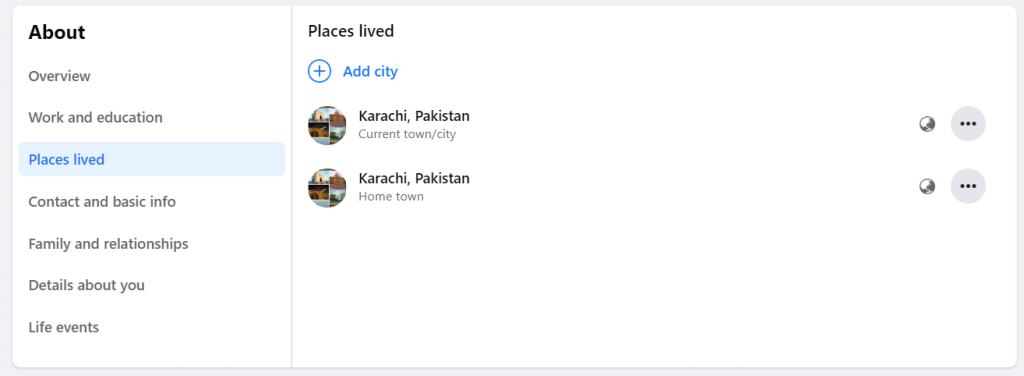Open the 'Karachi, Pakistan' home town link
Viewport: 1024px width, 376px height.
point(414,179)
